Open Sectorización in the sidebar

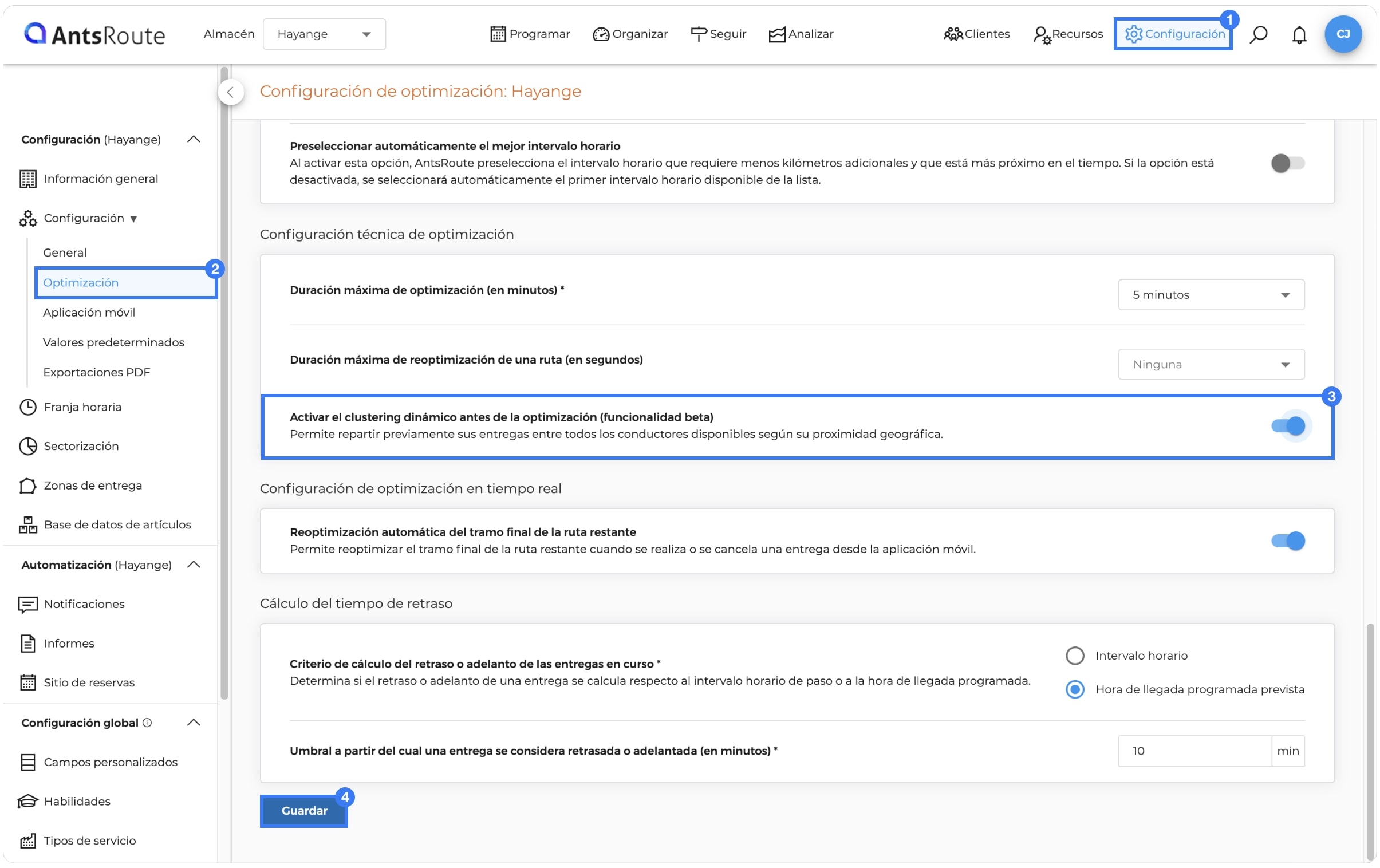point(81,446)
